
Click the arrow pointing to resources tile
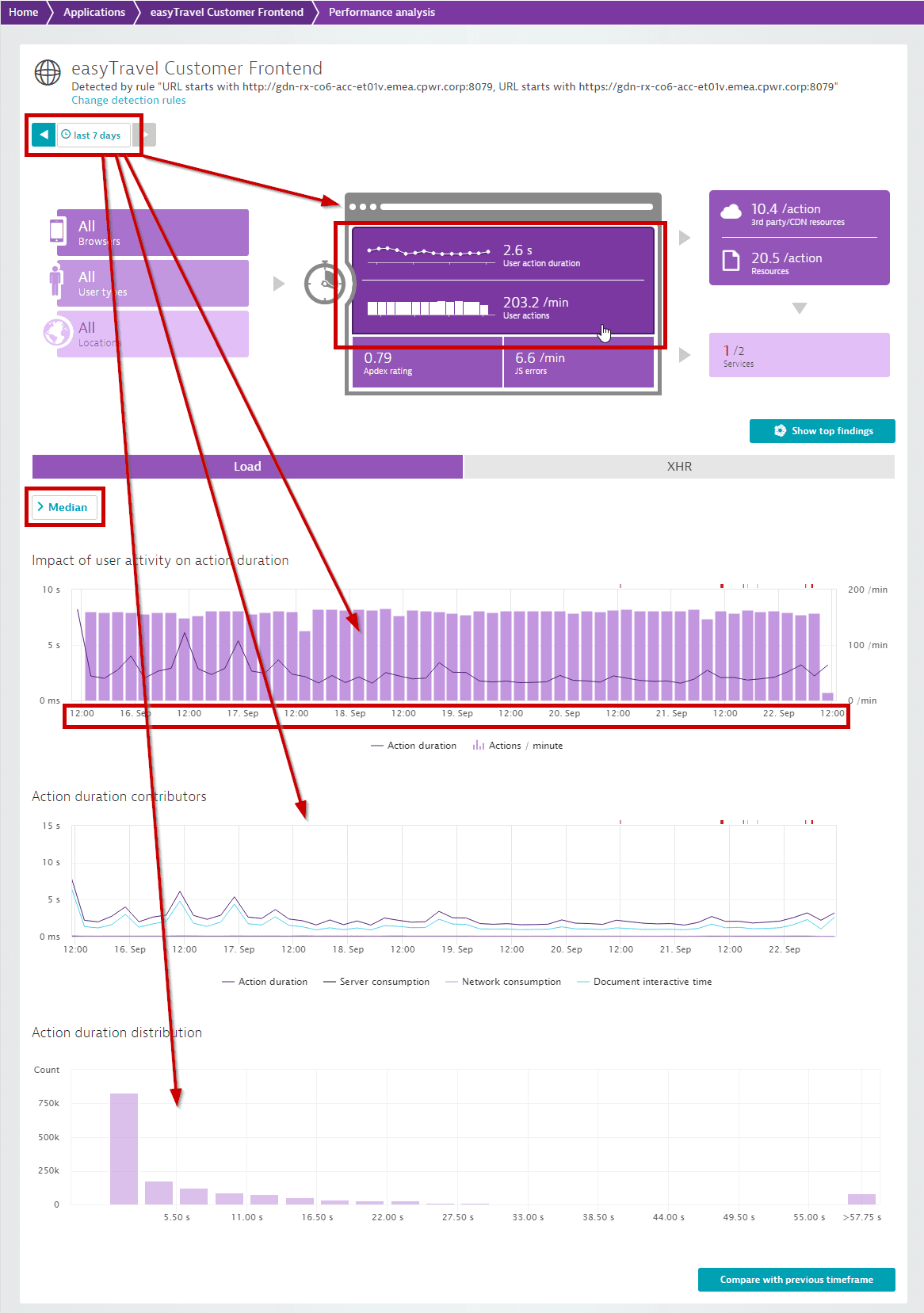685,238
